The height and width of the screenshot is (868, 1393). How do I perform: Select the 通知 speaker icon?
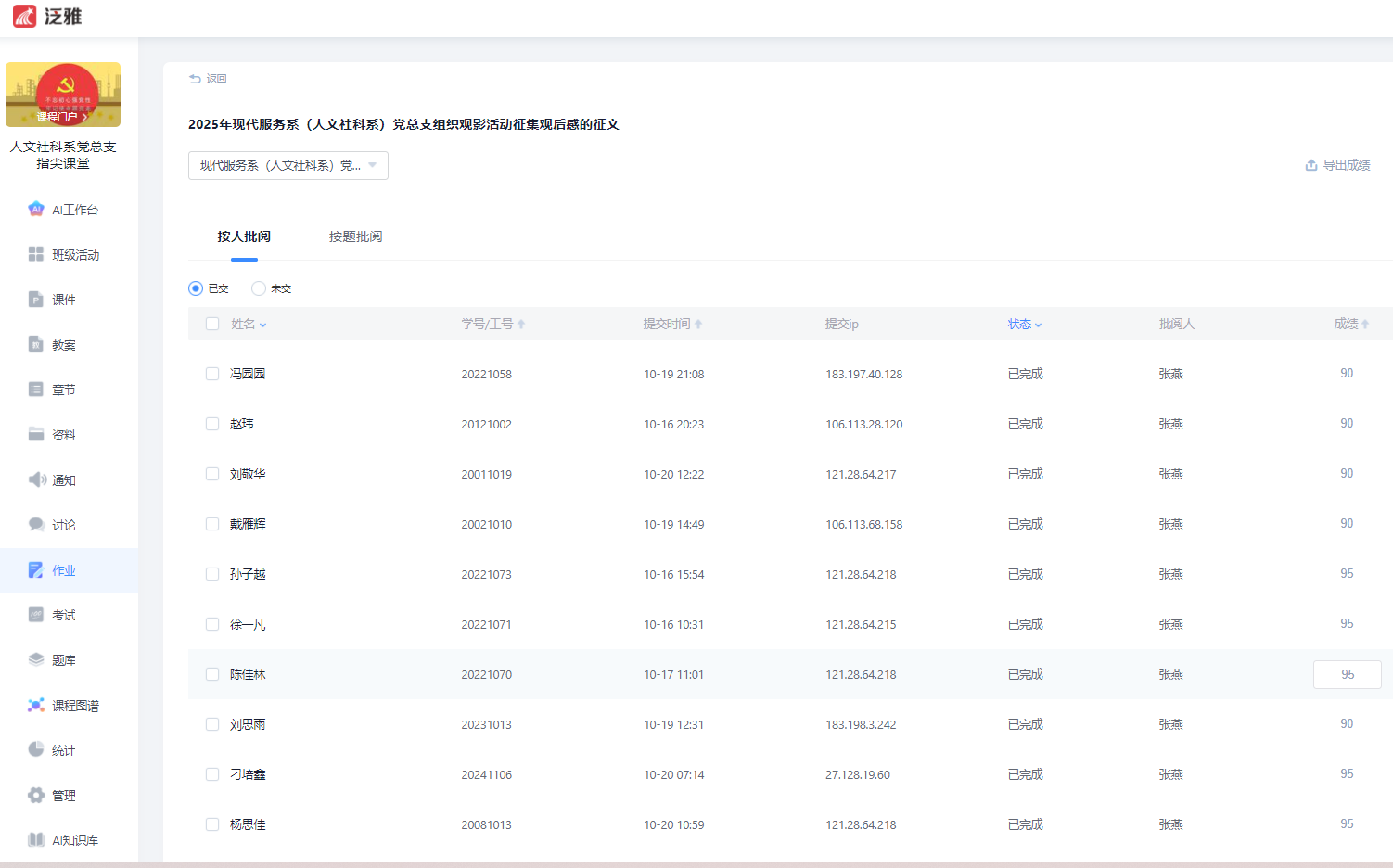(36, 479)
